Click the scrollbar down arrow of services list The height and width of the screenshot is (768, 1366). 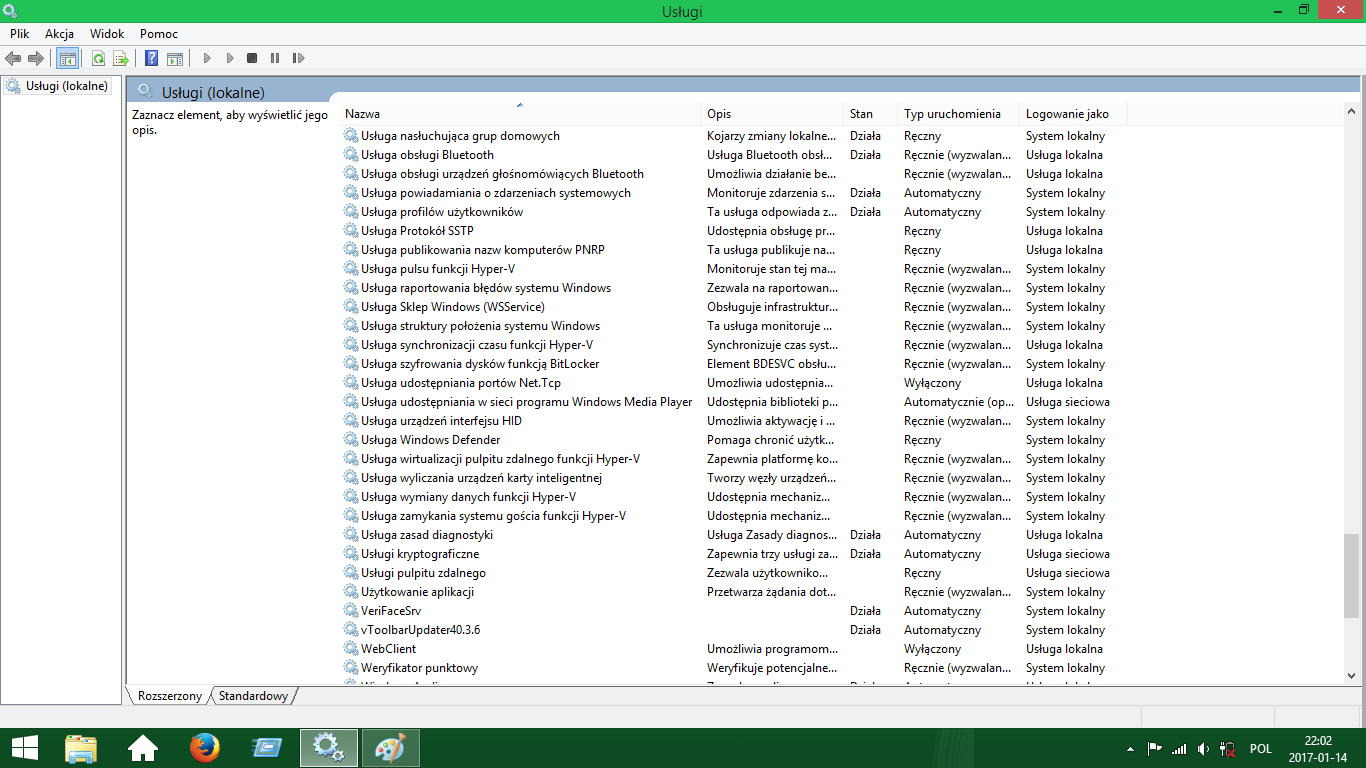(1352, 677)
